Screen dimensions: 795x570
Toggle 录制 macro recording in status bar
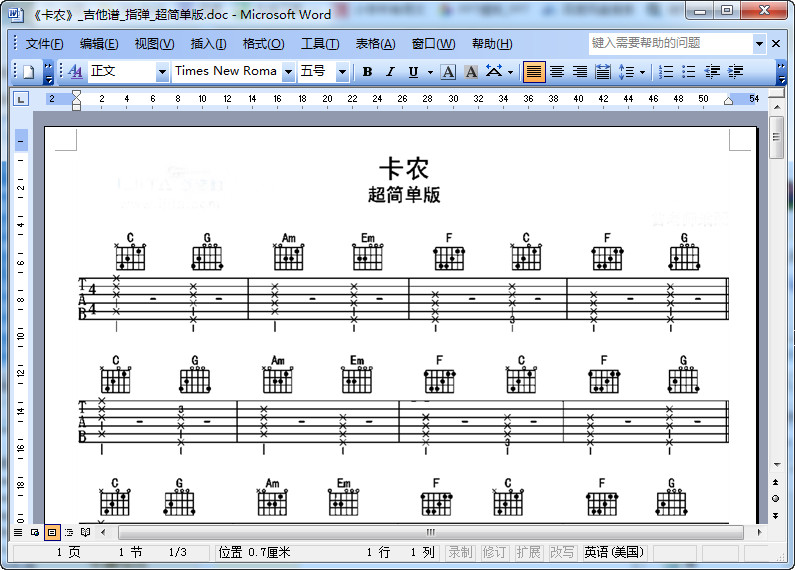(x=460, y=552)
